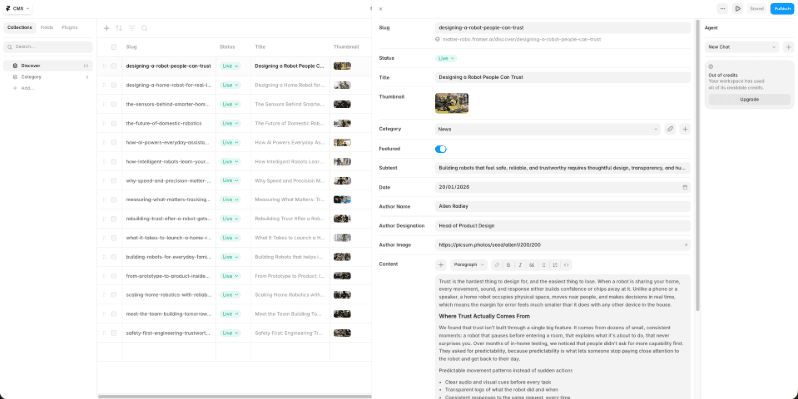The image size is (798, 399).
Task: Insert a block quote
Action: tap(532, 265)
